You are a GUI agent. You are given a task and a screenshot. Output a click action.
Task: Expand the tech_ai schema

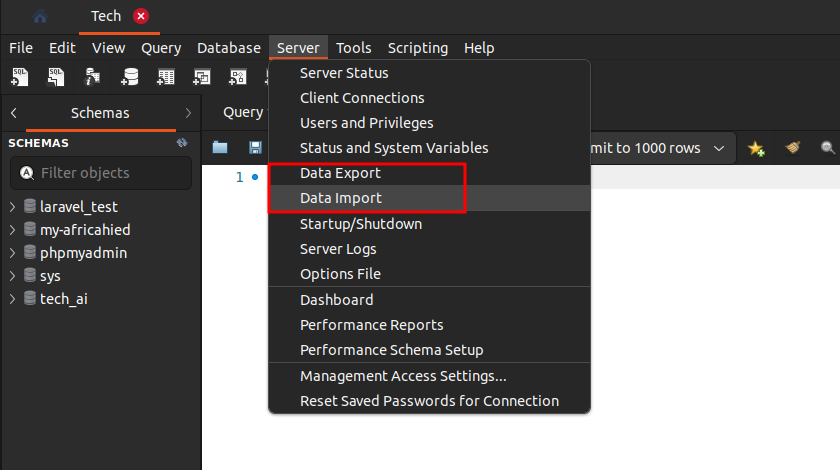click(12, 299)
